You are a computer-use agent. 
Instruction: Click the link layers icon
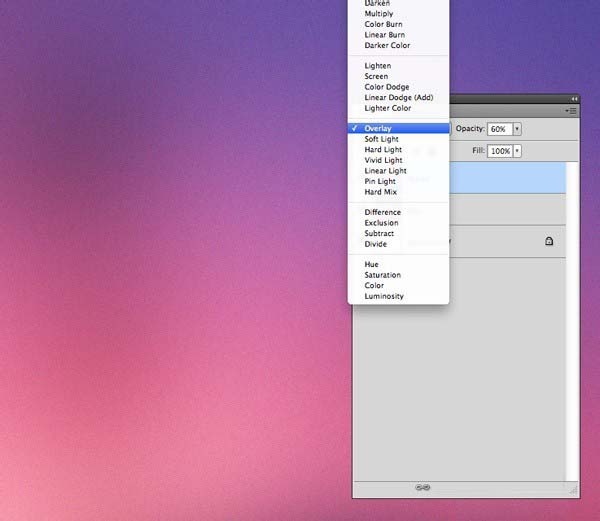[x=422, y=487]
